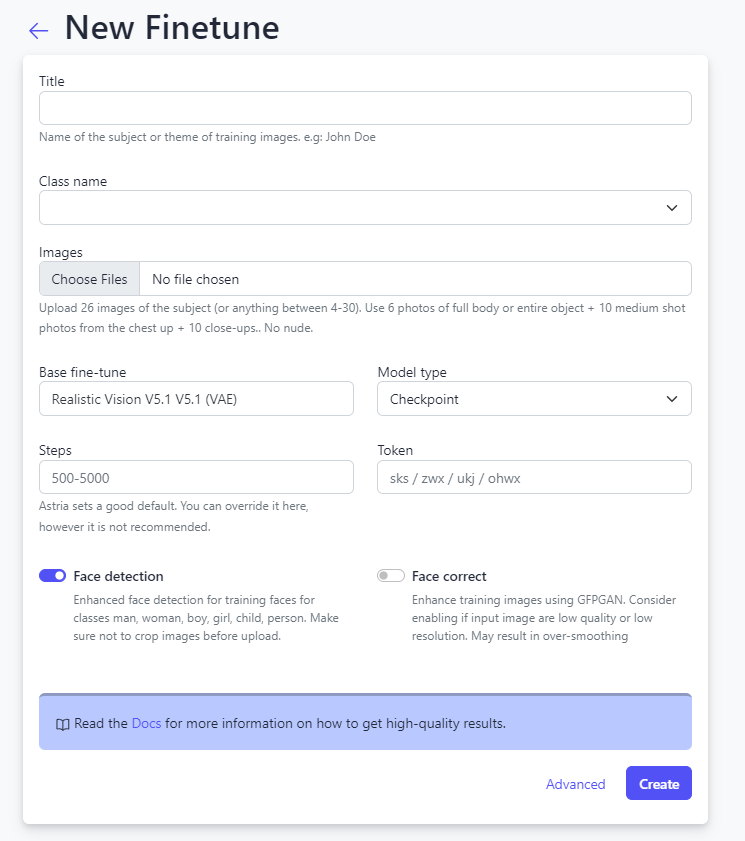
Task: Click the Face detection label text
Action: 118,577
